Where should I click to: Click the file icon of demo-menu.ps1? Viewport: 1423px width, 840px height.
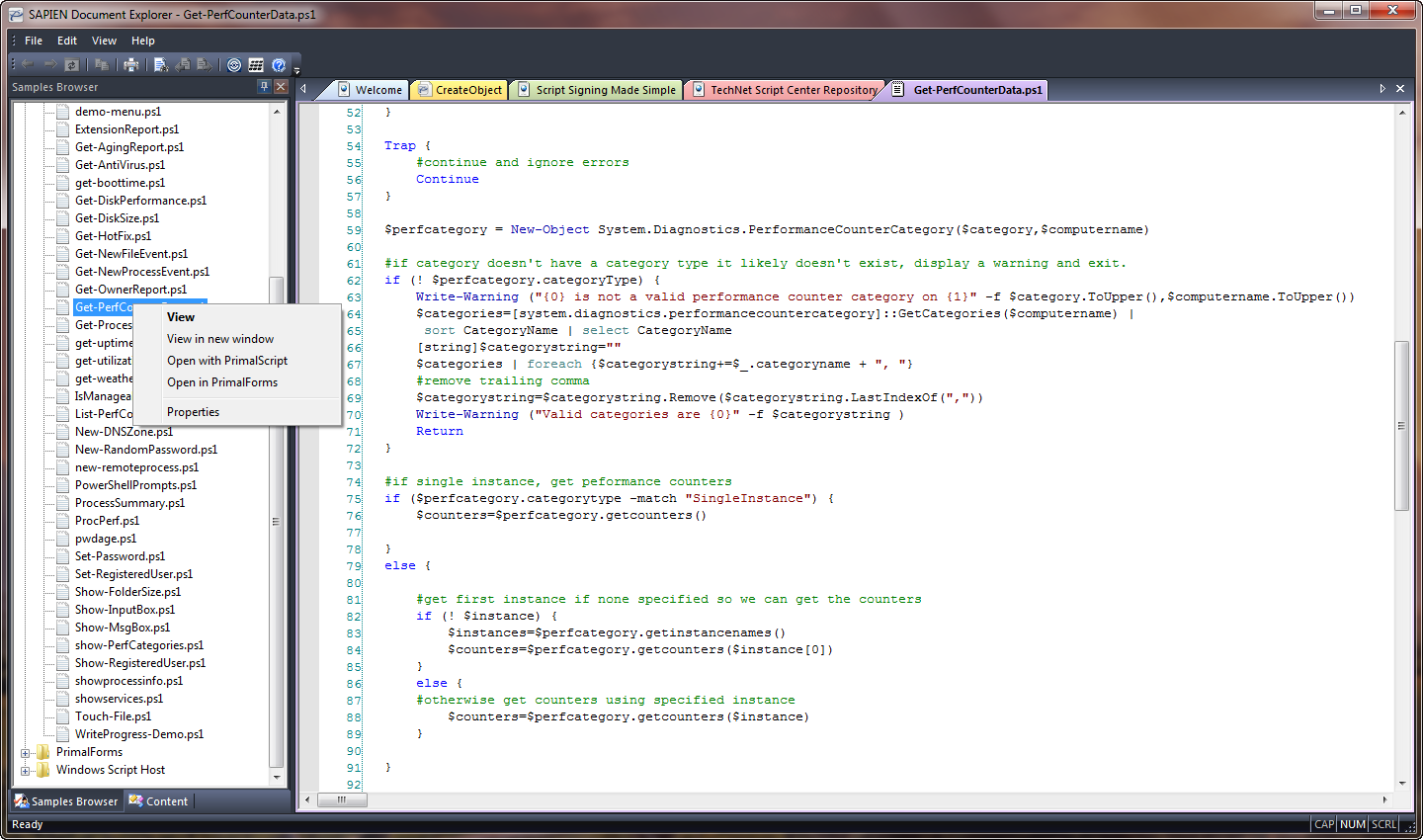pos(62,112)
